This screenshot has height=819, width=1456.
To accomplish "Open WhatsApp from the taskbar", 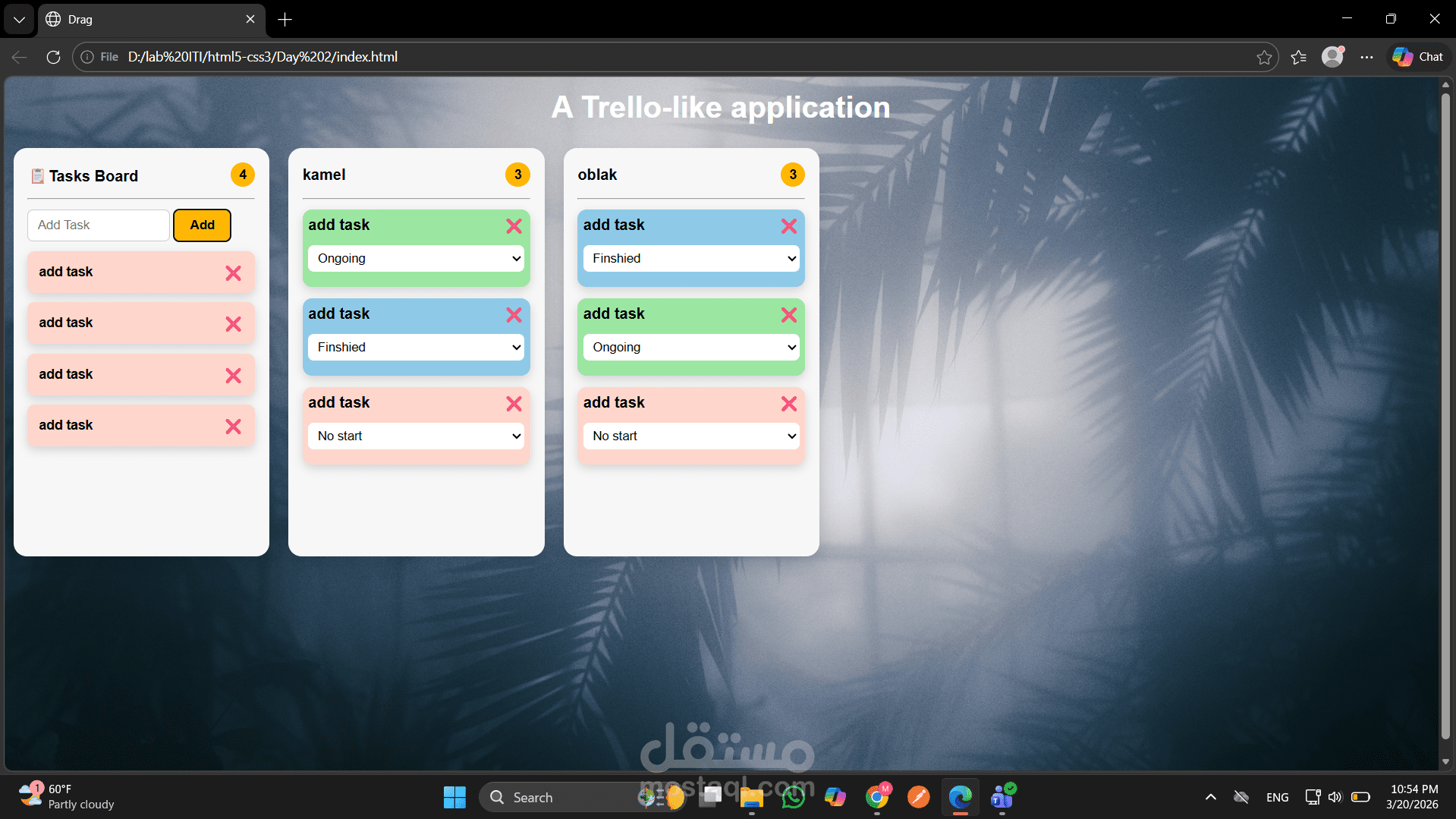I will [x=793, y=797].
